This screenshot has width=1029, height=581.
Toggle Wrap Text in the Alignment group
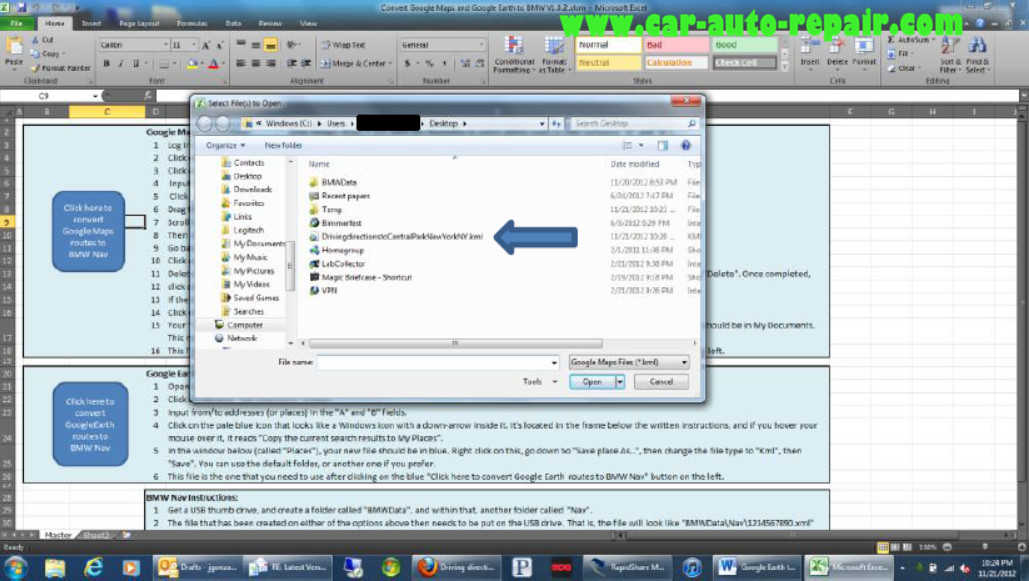(343, 45)
